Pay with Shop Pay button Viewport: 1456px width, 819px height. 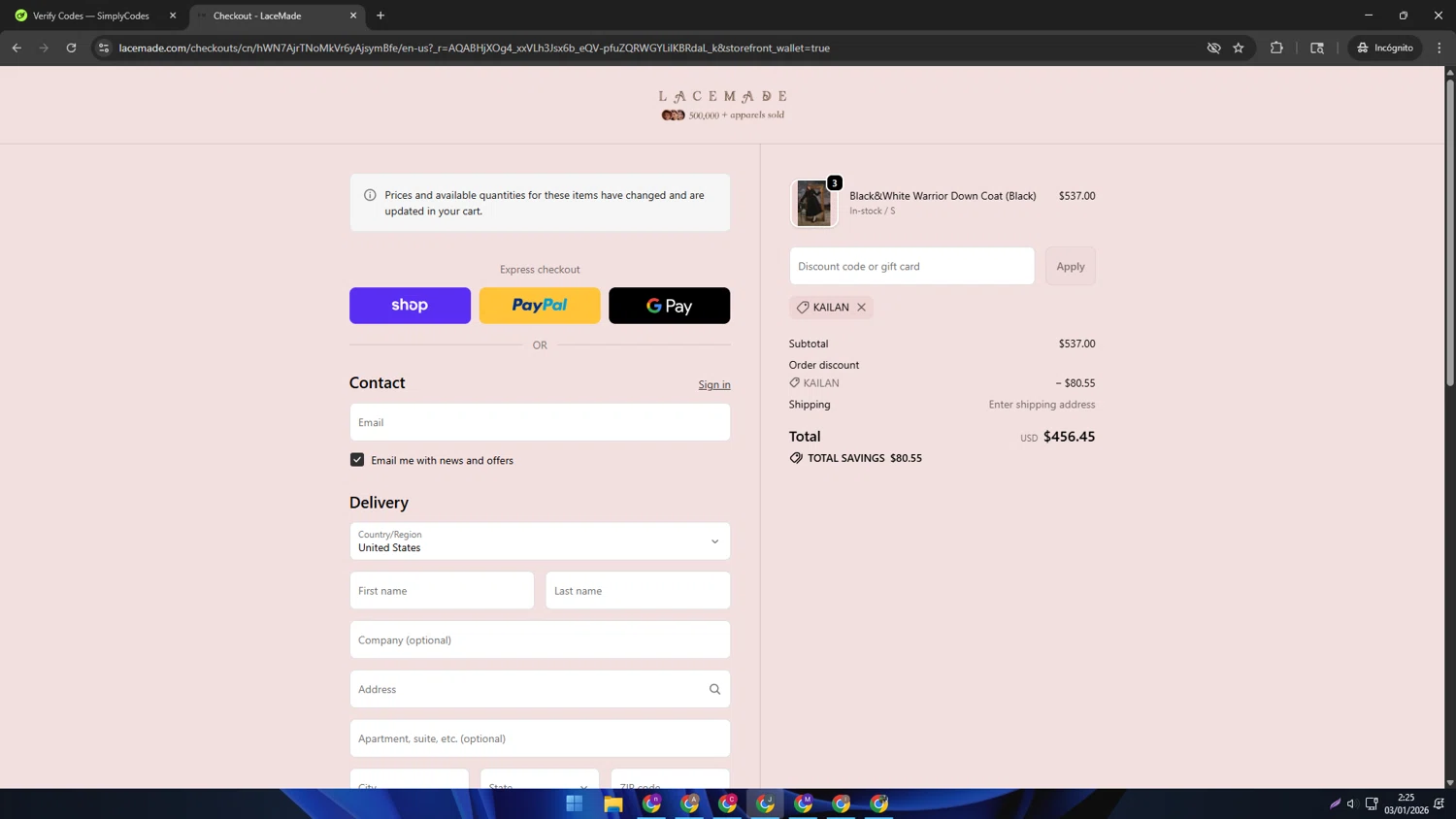pos(410,306)
